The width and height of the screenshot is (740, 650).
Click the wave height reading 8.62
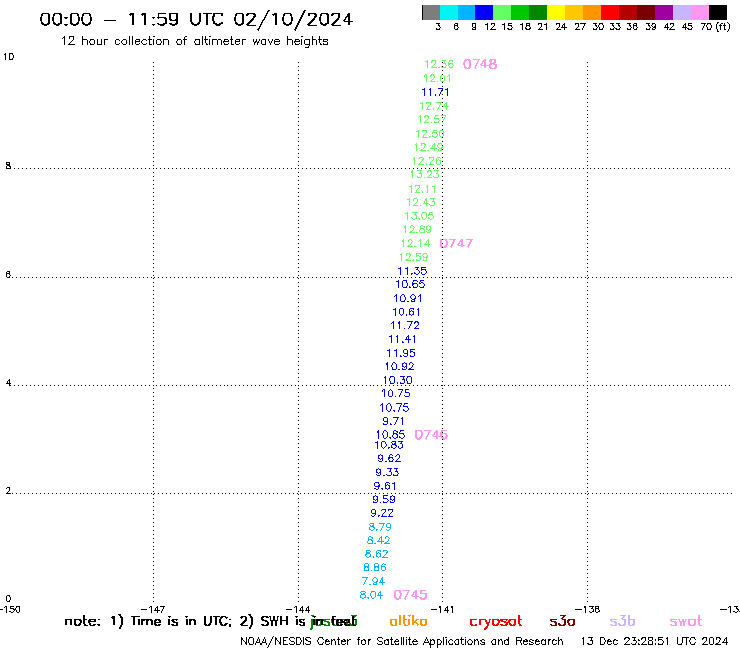[x=377, y=554]
